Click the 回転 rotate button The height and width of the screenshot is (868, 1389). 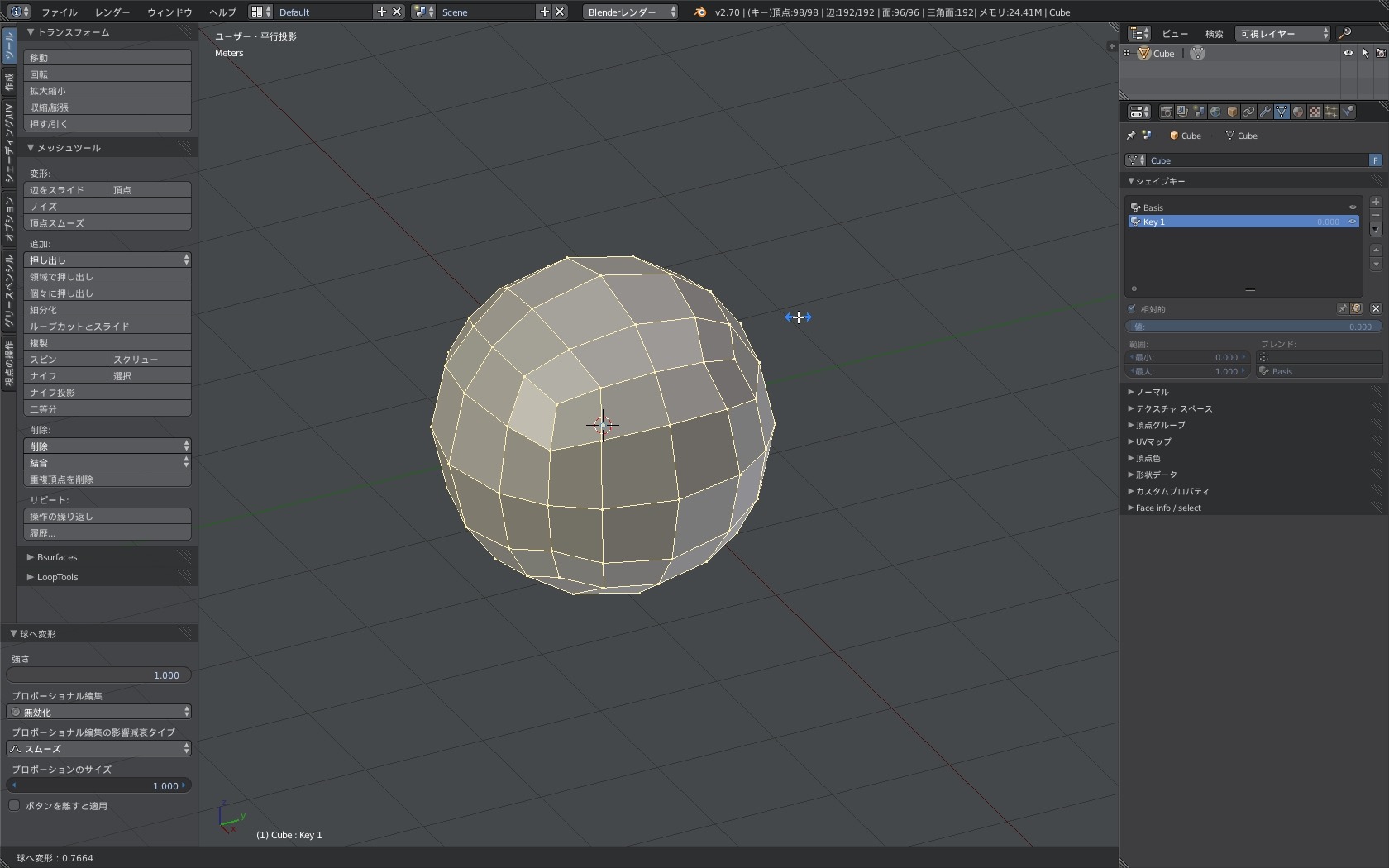(107, 74)
